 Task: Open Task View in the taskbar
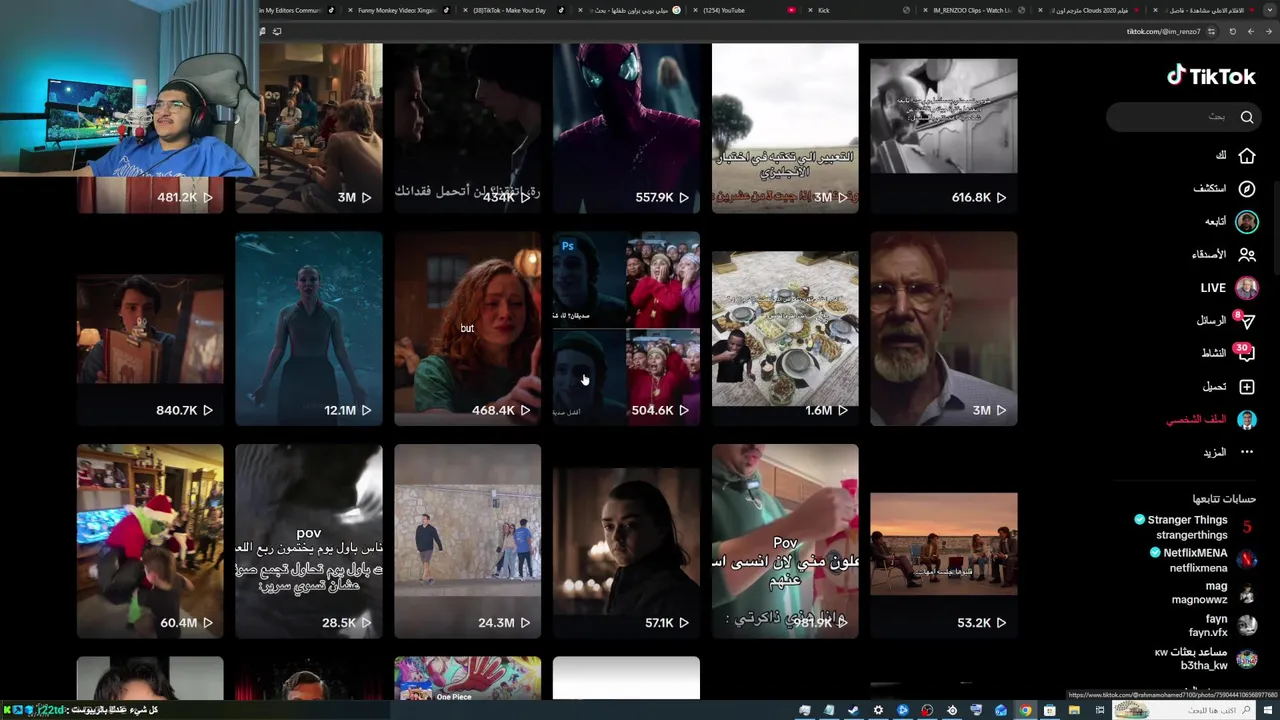(x=1100, y=710)
